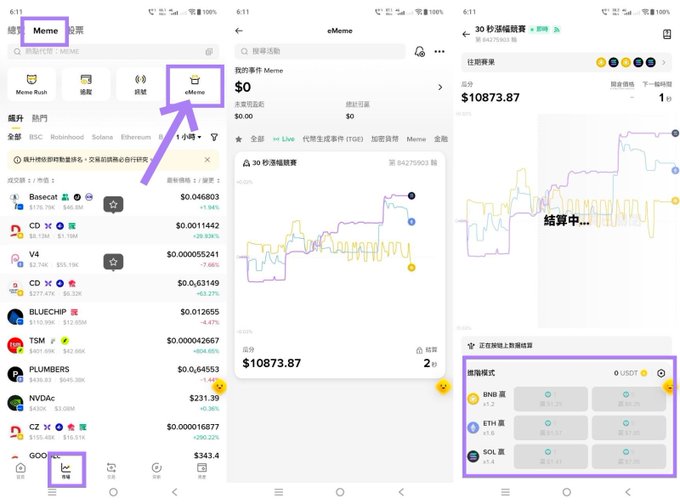
Task: Open the TSM token row
Action: (x=113, y=346)
